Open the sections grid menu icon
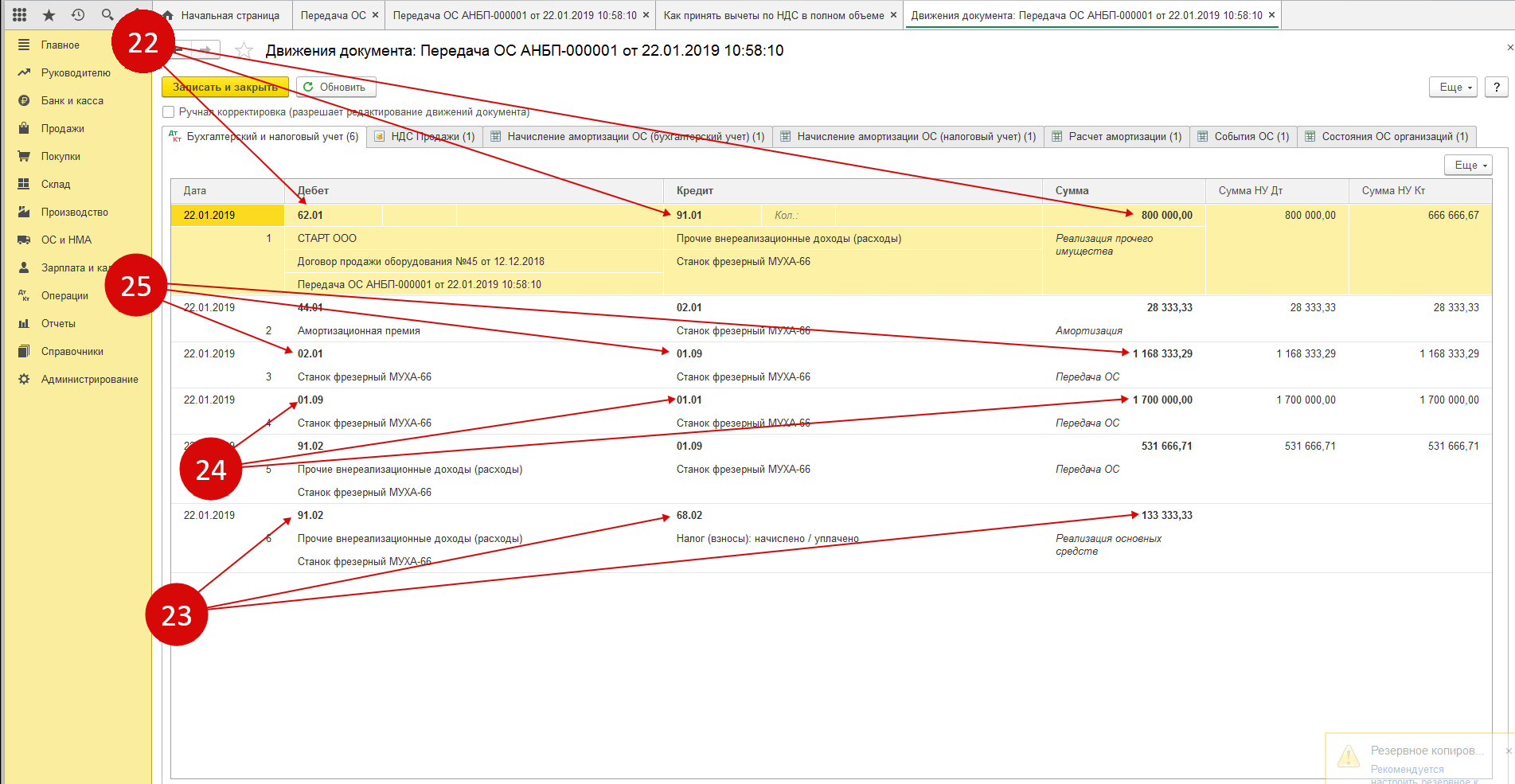Screen dimensions: 1515x784 (20, 15)
